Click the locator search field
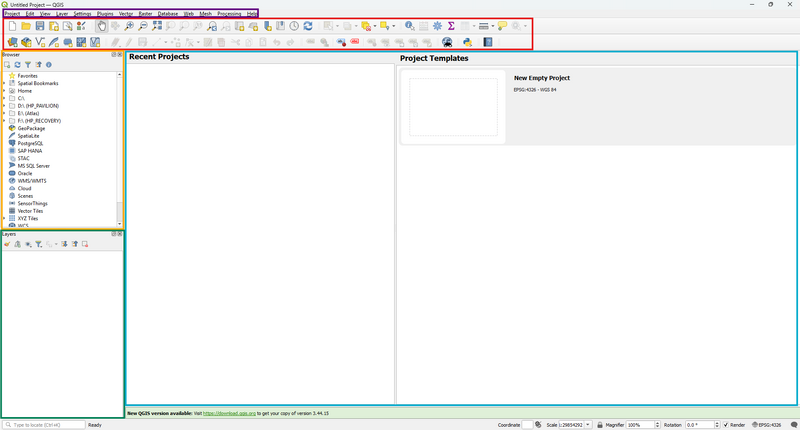The height and width of the screenshot is (430, 800). coord(44,425)
